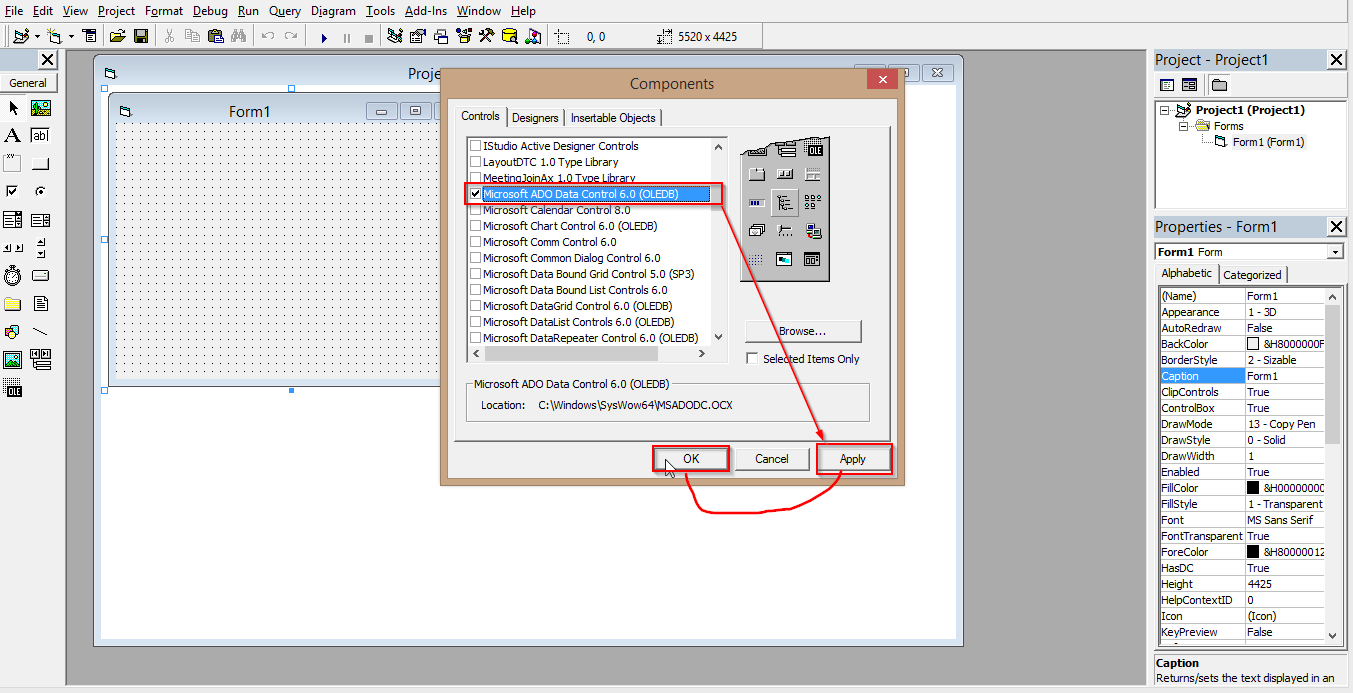Select the Pointer tool in toolbox
Screen dimensions: 1353x693
click(13, 108)
